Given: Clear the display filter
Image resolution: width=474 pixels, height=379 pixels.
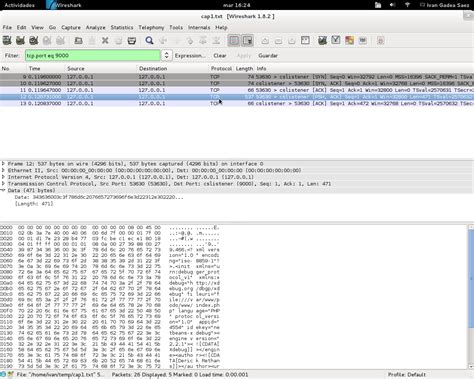Looking at the screenshot, I should [x=220, y=56].
